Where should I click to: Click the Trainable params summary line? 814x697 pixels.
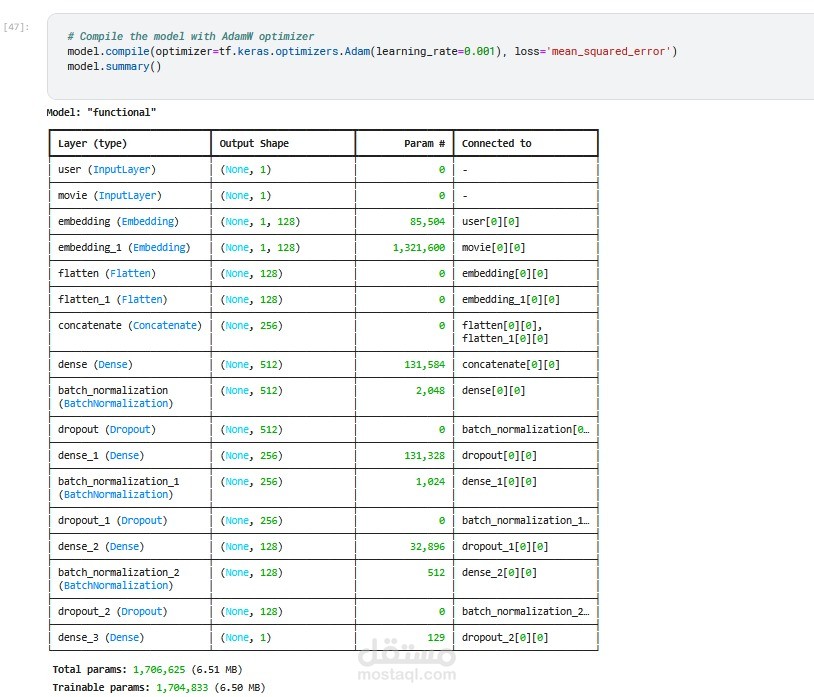(x=158, y=687)
